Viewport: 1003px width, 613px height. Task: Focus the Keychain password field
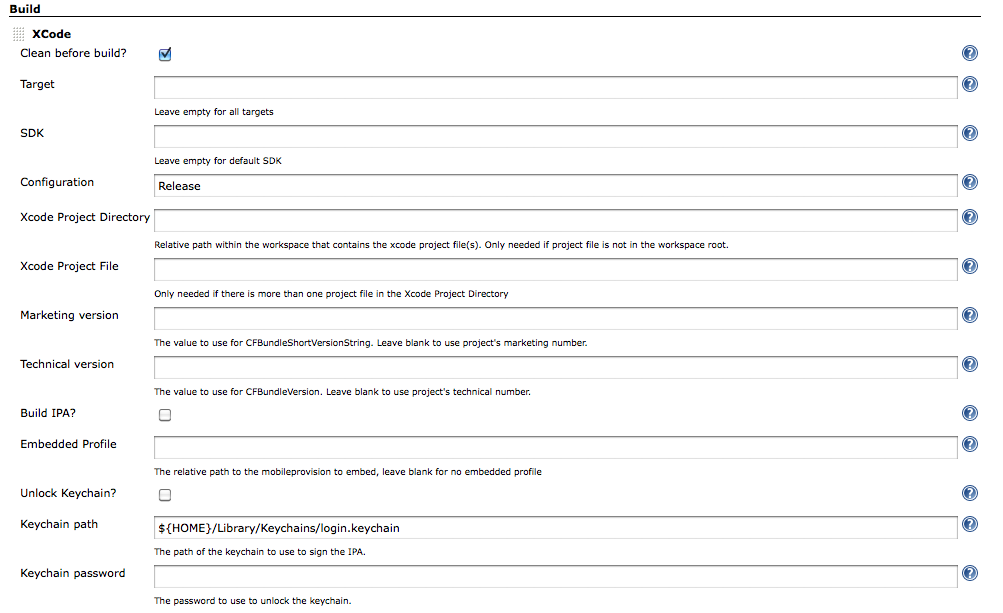(556, 576)
